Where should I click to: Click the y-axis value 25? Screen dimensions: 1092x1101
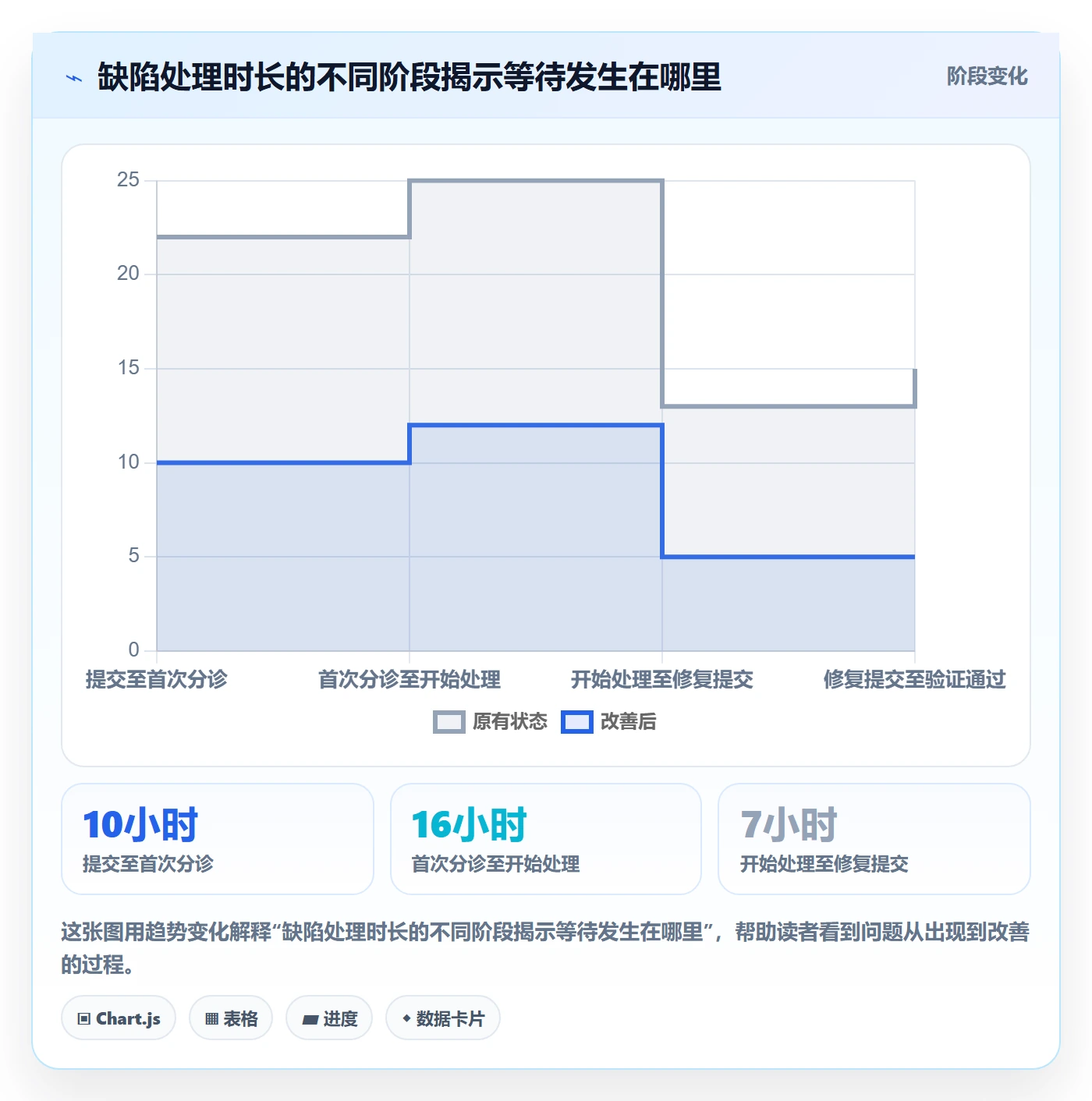128,180
